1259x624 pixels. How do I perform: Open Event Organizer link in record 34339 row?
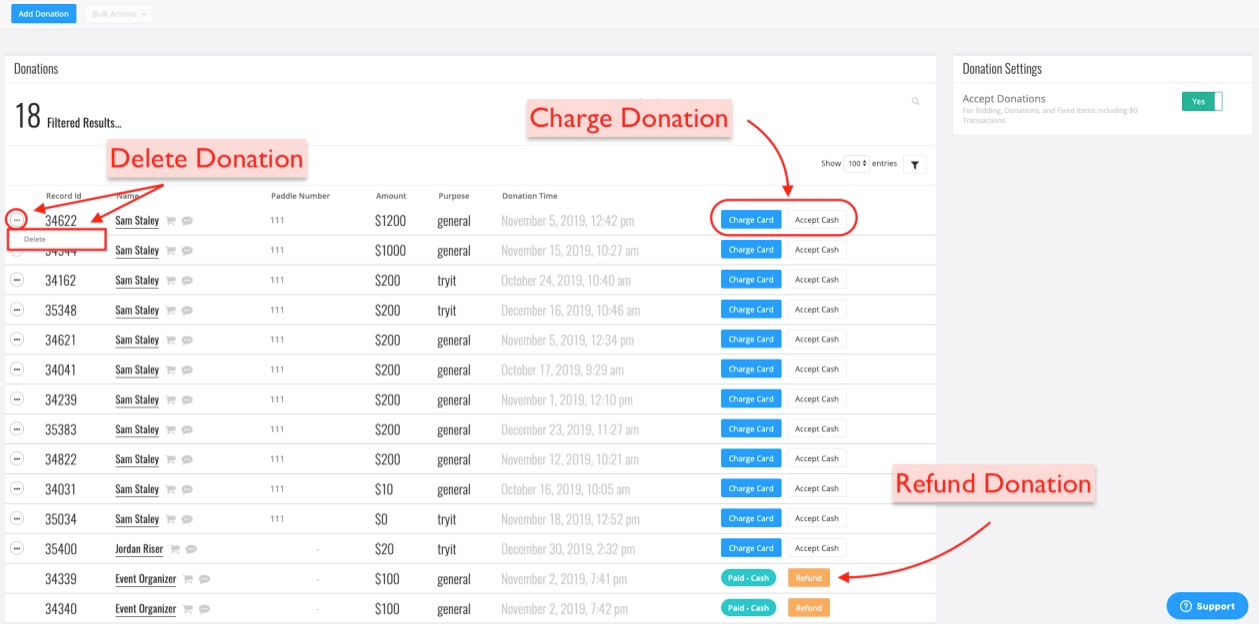[x=146, y=579]
